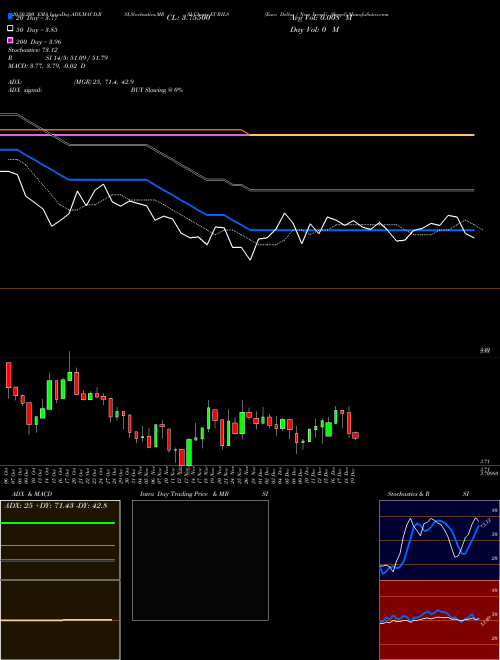Click the 73.12 label in stochastics panel
This screenshot has width=500, height=660.
coord(484,524)
